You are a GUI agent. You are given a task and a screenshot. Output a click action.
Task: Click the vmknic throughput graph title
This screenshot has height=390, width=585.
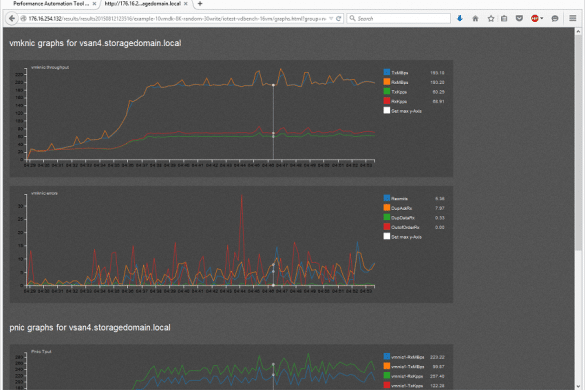click(50, 68)
